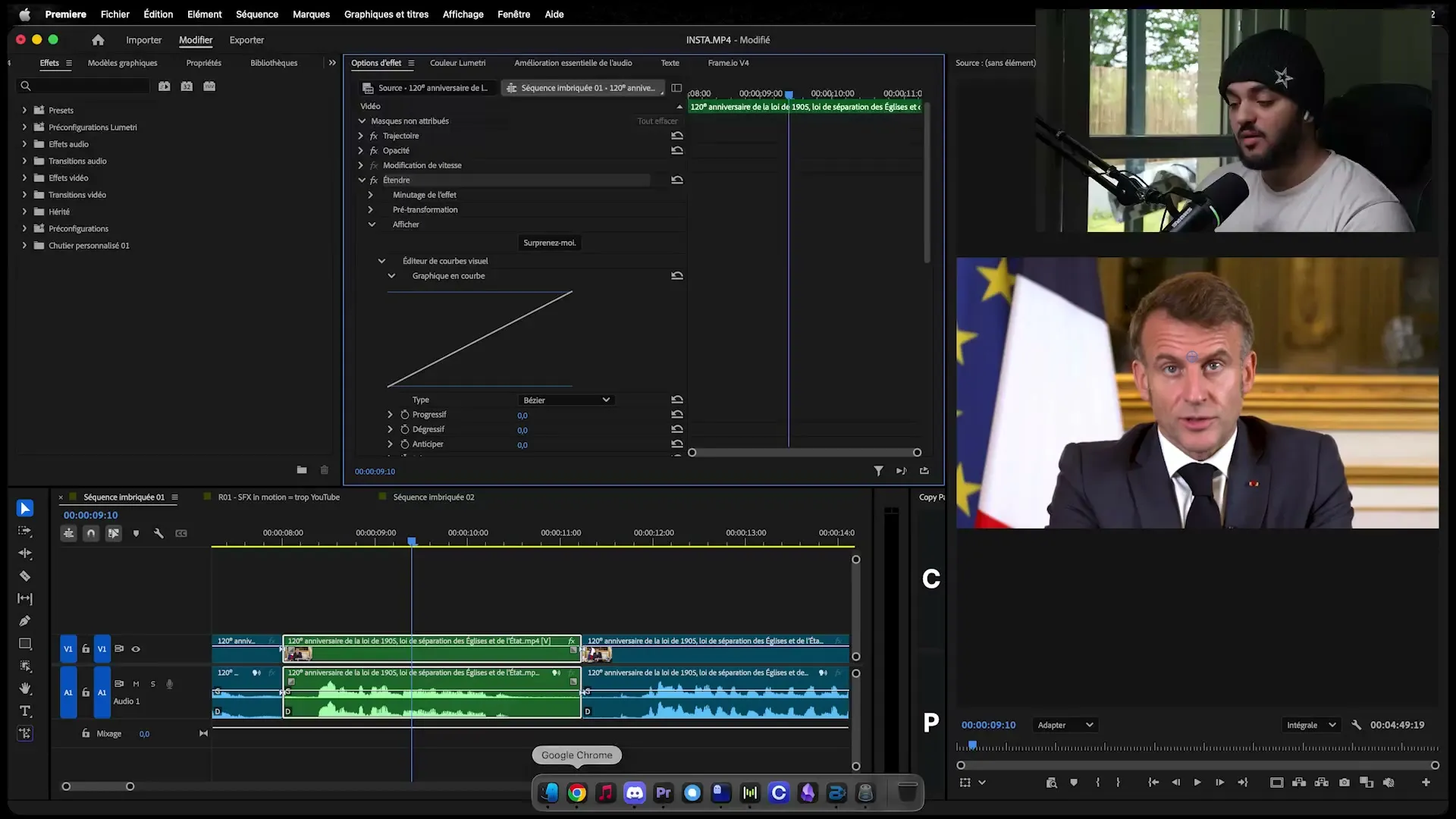Expand the Trajectoire effect
Viewport: 1456px width, 819px height.
(x=361, y=136)
